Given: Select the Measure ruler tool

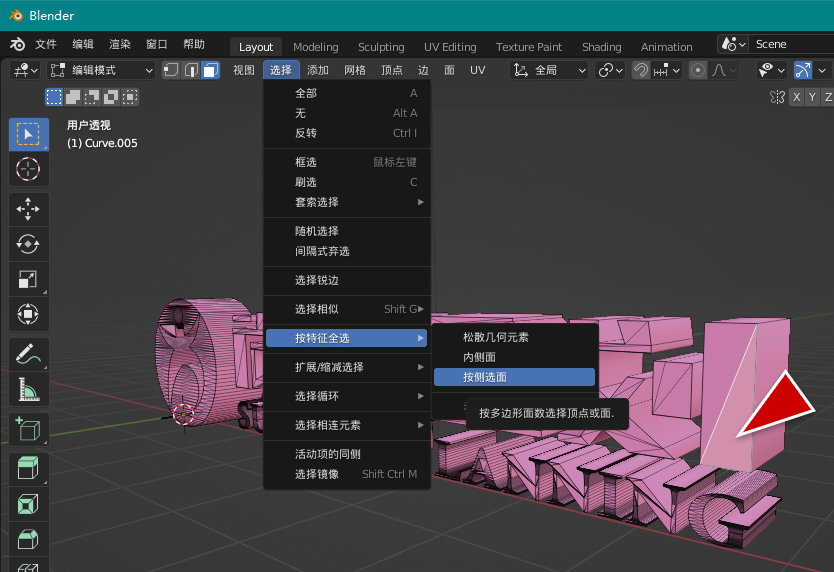Looking at the screenshot, I should click(28, 390).
